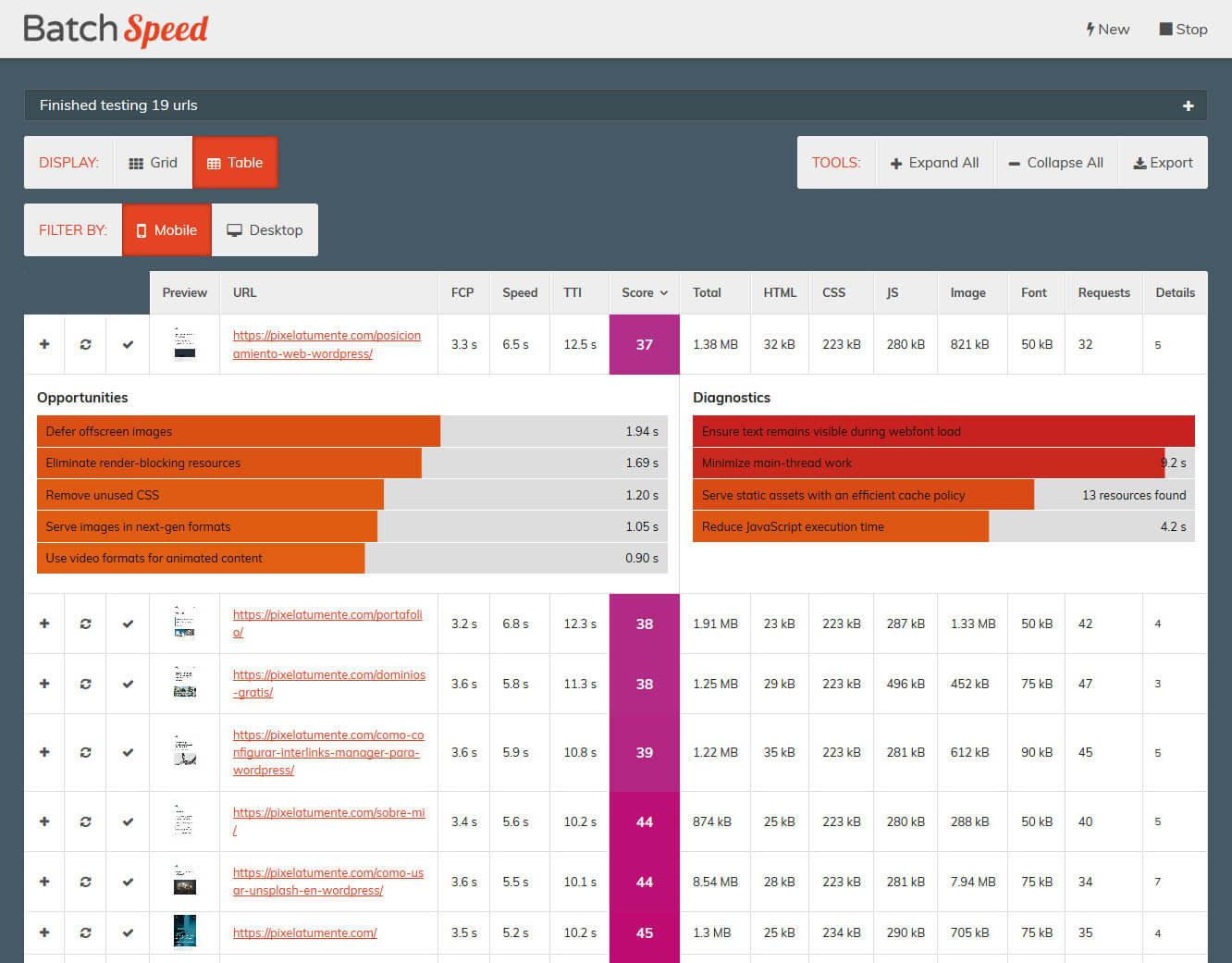Viewport: 1232px width, 963px height.
Task: Click checkmark in como-usar-unsplash row
Action: pyautogui.click(x=128, y=882)
